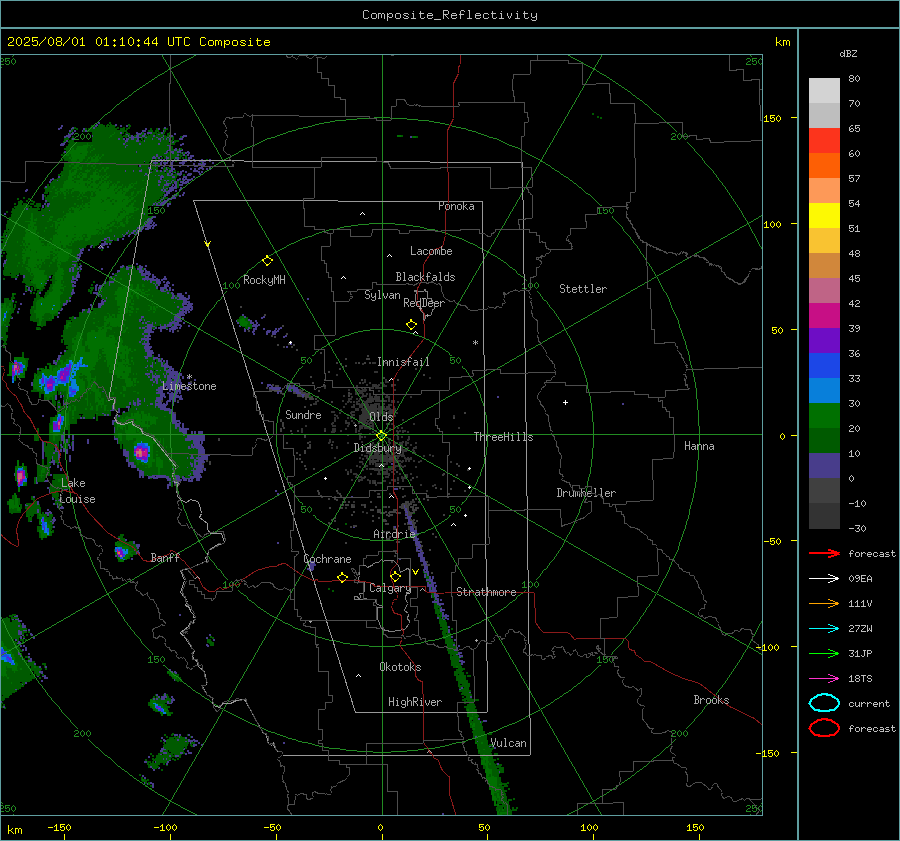The image size is (900, 841).
Task: Click the yellow diamond marker beside RockyMH
Action: point(267,261)
